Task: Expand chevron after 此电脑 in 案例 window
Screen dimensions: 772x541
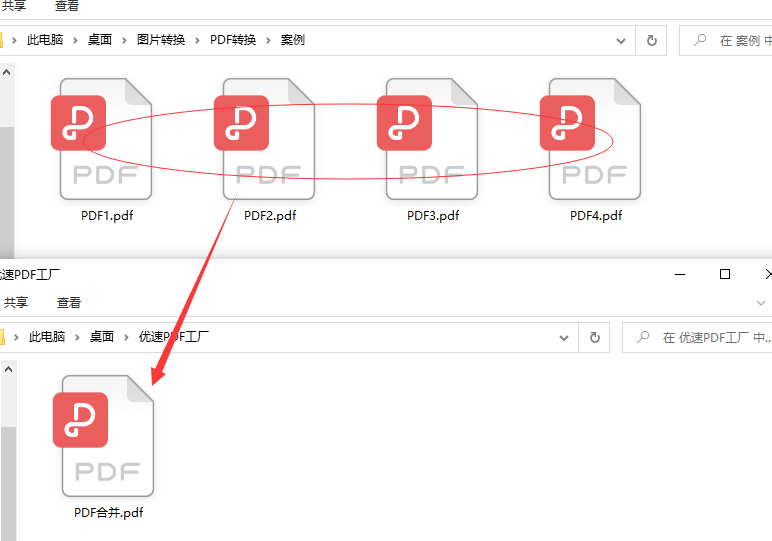Action: [x=75, y=40]
